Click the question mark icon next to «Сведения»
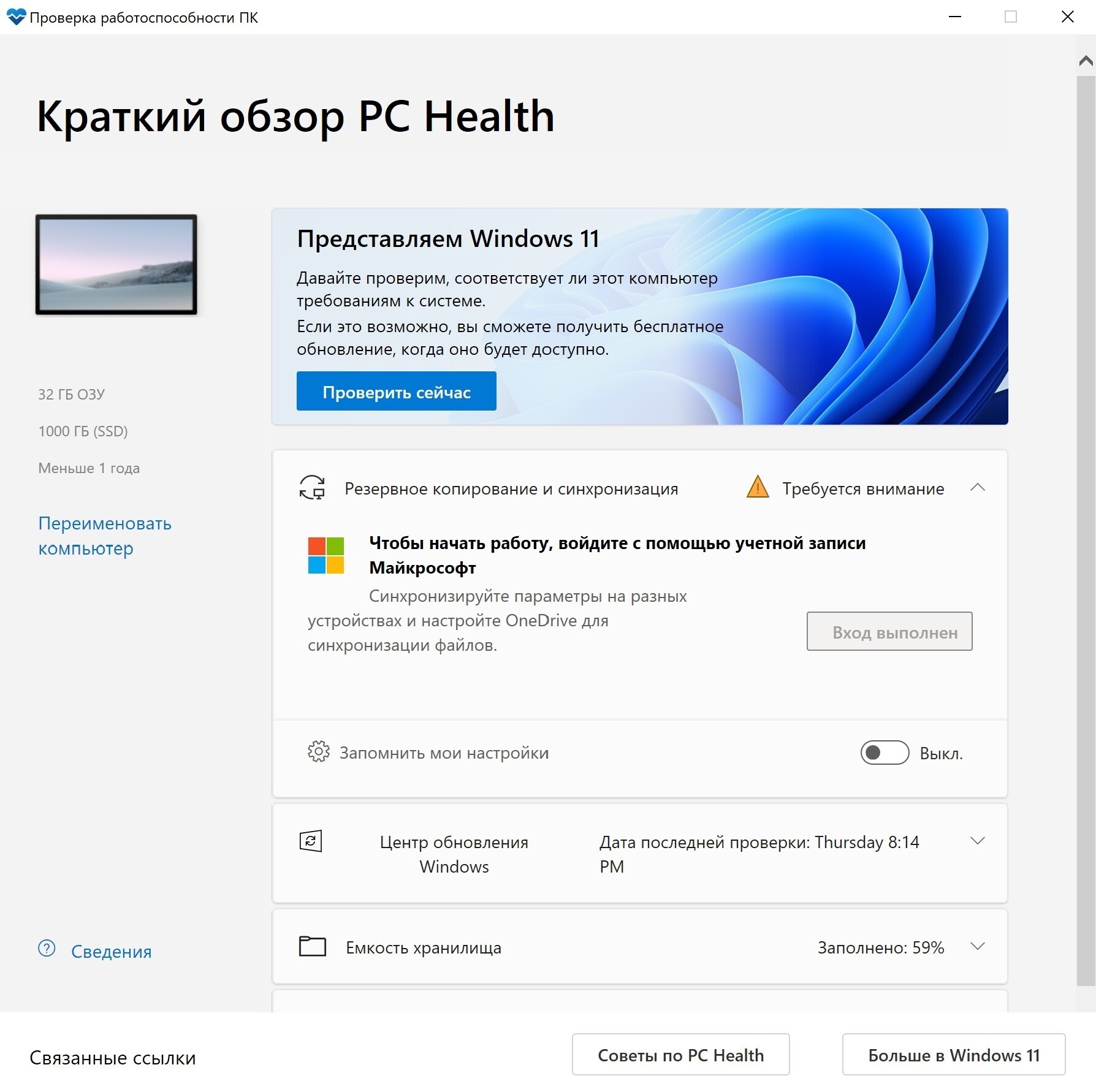 pos(47,948)
